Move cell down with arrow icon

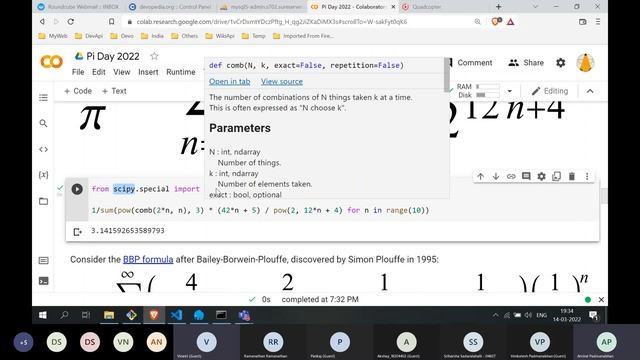(x=496, y=176)
